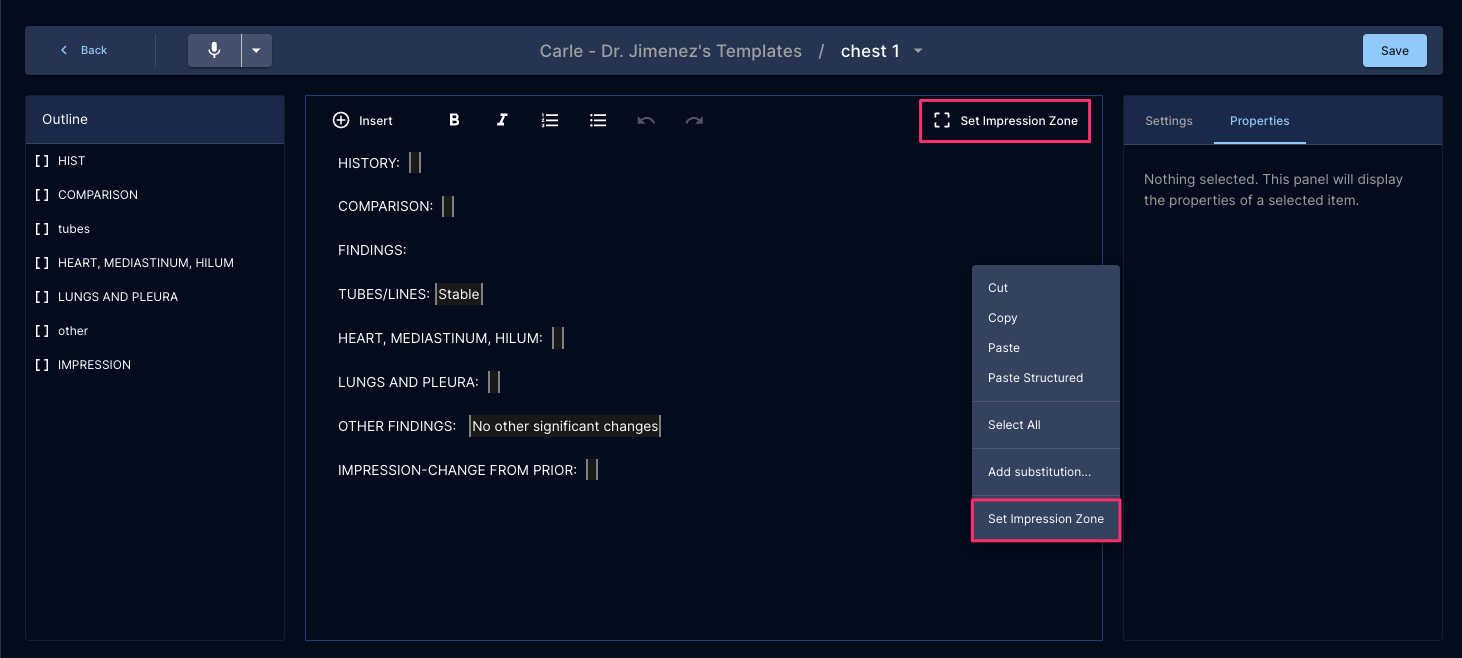Image resolution: width=1462 pixels, height=658 pixels.
Task: Choose Select All from the context menu
Action: [x=1045, y=425]
